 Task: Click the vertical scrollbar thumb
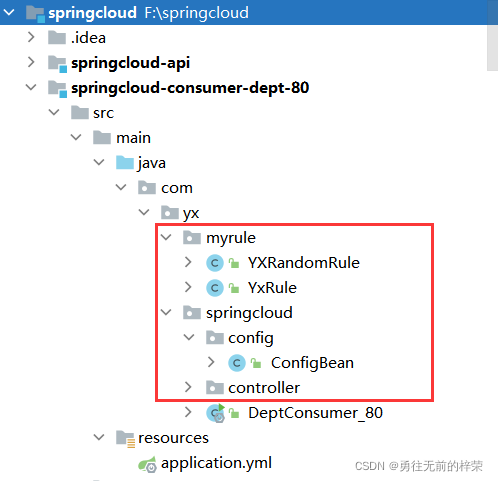pyautogui.click(x=492, y=48)
